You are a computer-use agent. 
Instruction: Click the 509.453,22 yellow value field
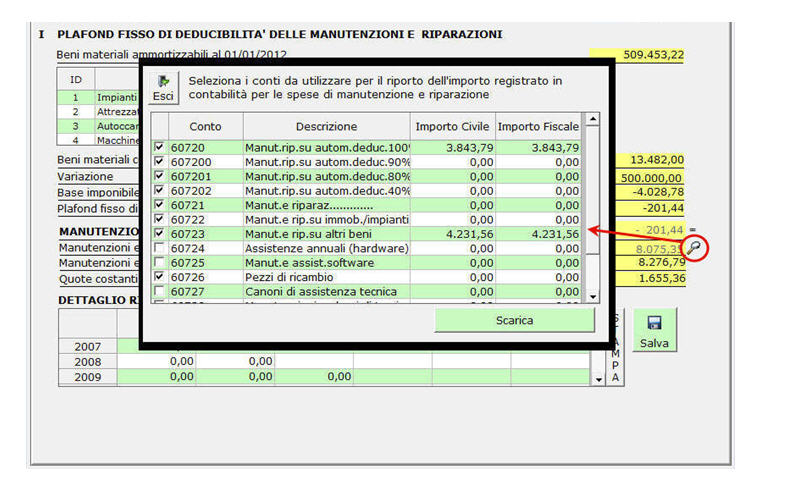637,55
